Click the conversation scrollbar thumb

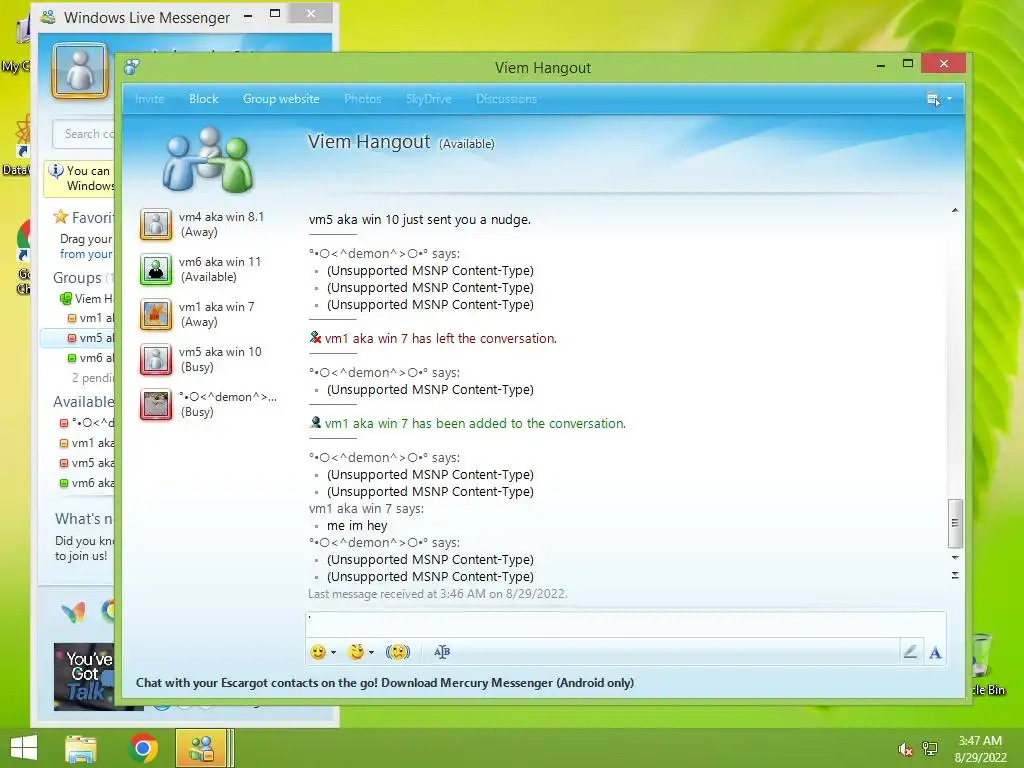(955, 523)
